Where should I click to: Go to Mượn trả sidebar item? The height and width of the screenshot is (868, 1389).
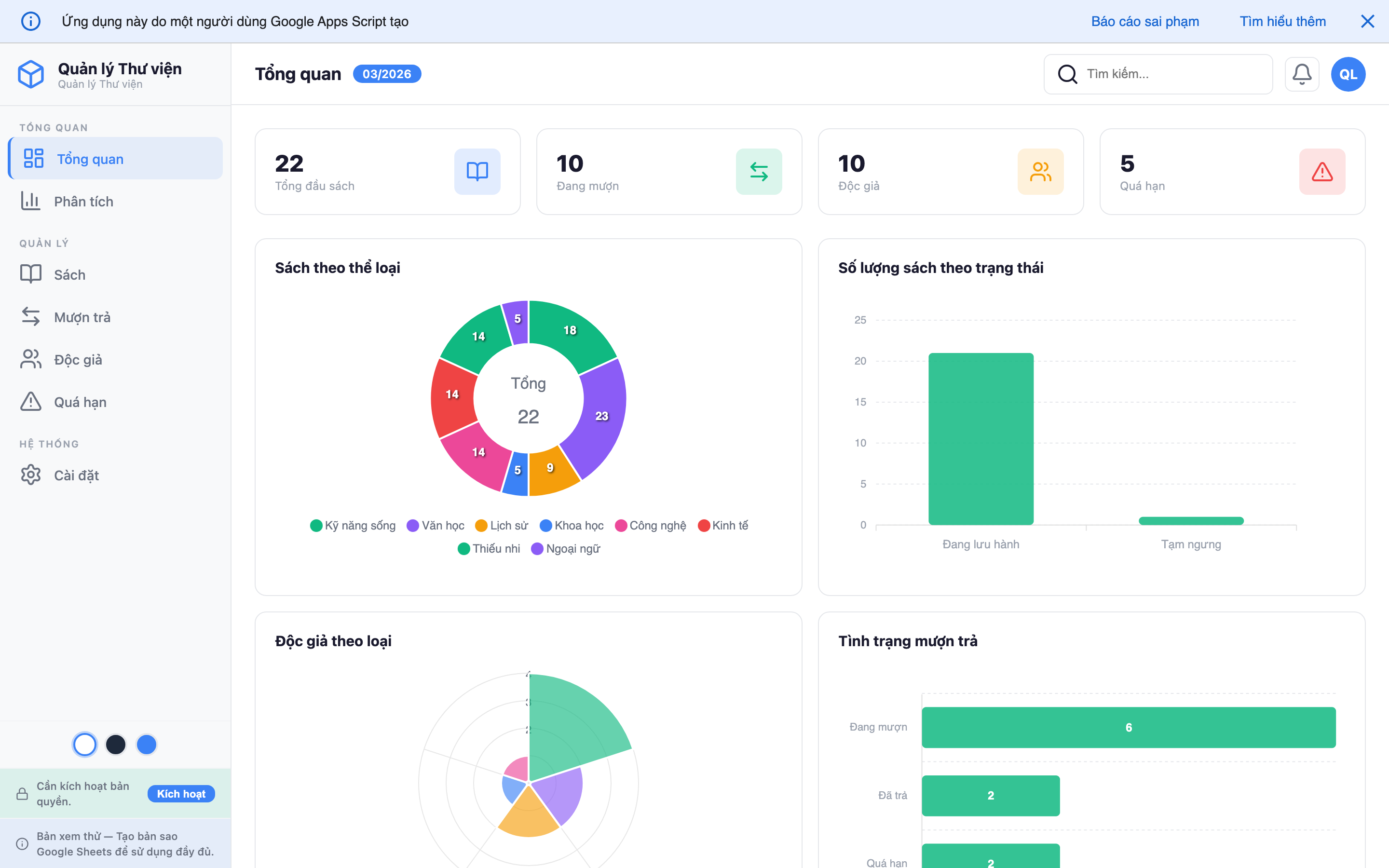(x=82, y=317)
